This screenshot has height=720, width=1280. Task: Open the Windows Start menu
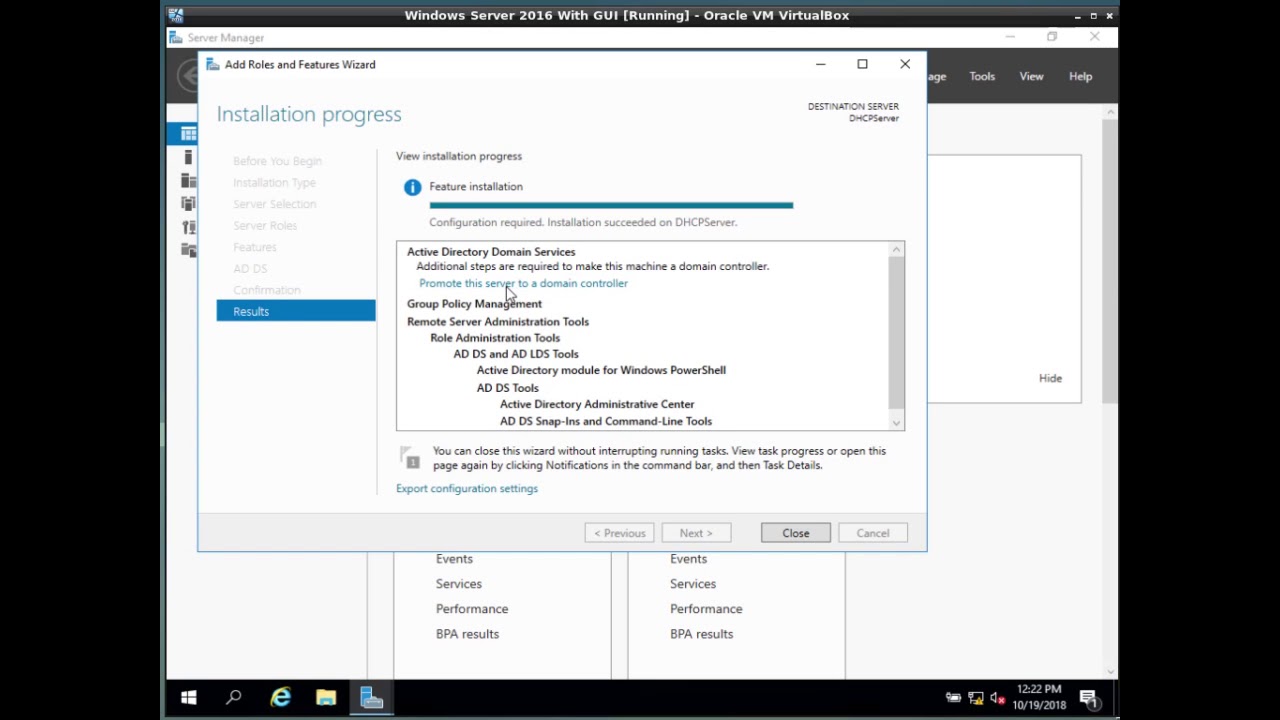click(x=188, y=698)
